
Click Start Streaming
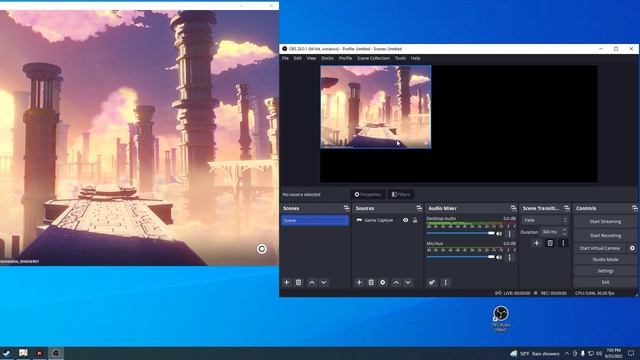pyautogui.click(x=605, y=222)
